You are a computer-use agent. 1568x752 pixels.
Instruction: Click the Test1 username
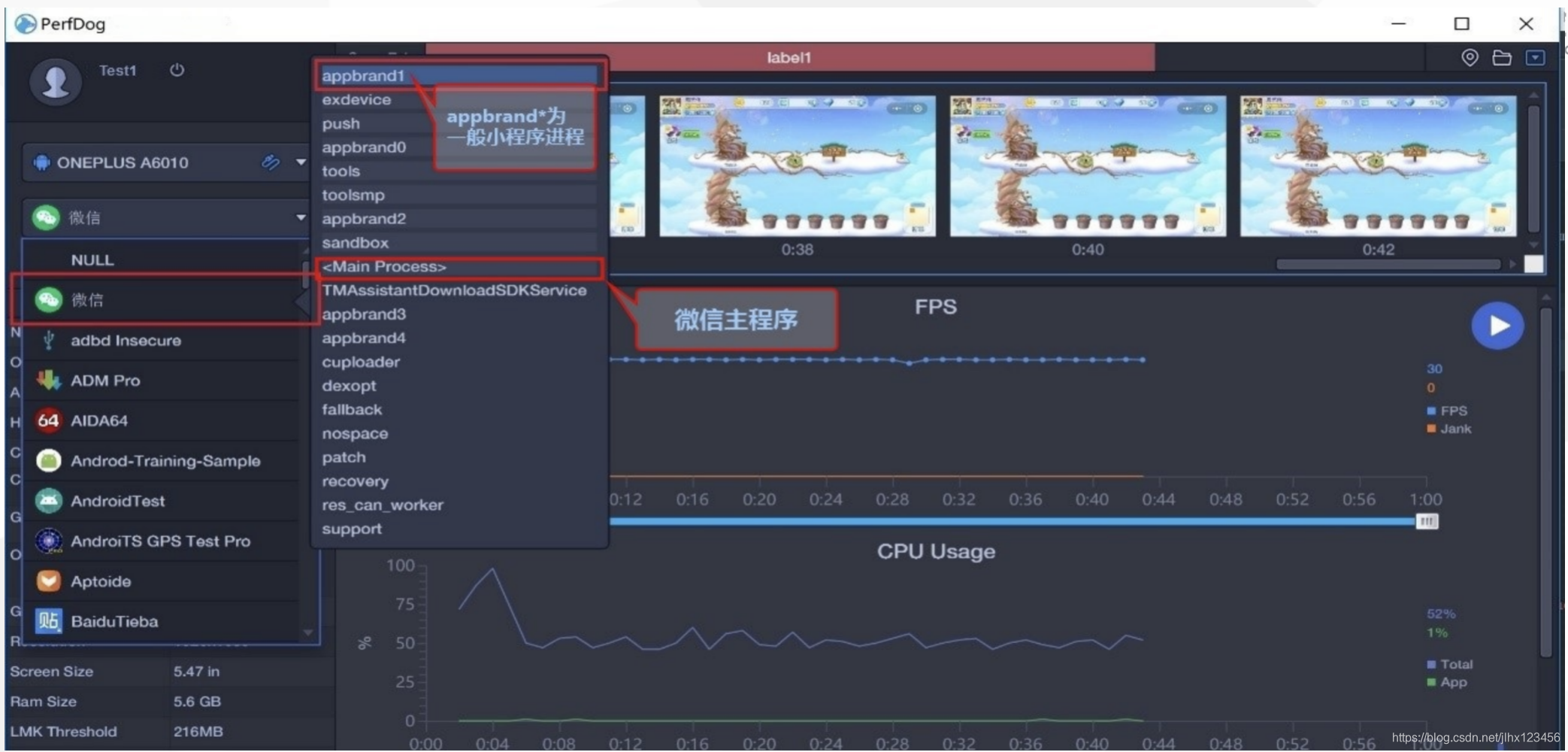[x=118, y=70]
